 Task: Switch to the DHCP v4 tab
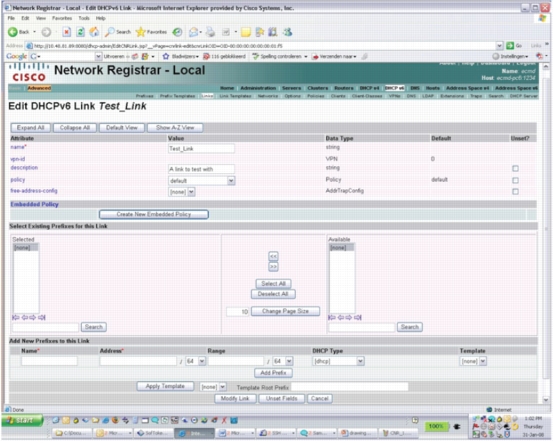[x=369, y=88]
